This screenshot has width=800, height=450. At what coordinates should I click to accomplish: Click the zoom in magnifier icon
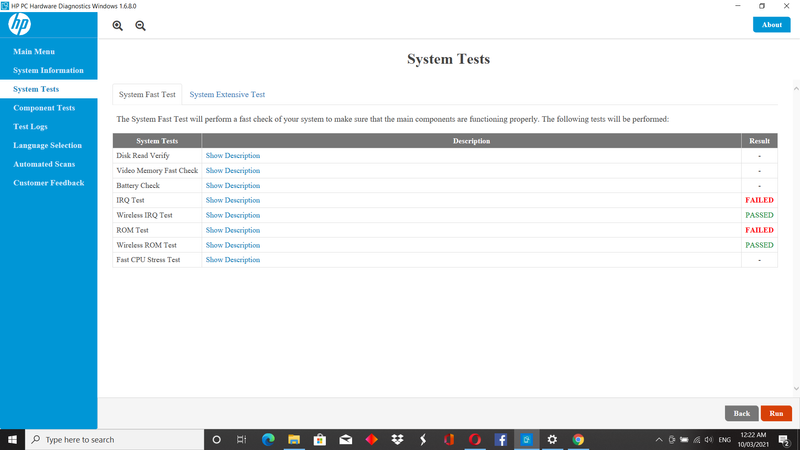(x=118, y=26)
